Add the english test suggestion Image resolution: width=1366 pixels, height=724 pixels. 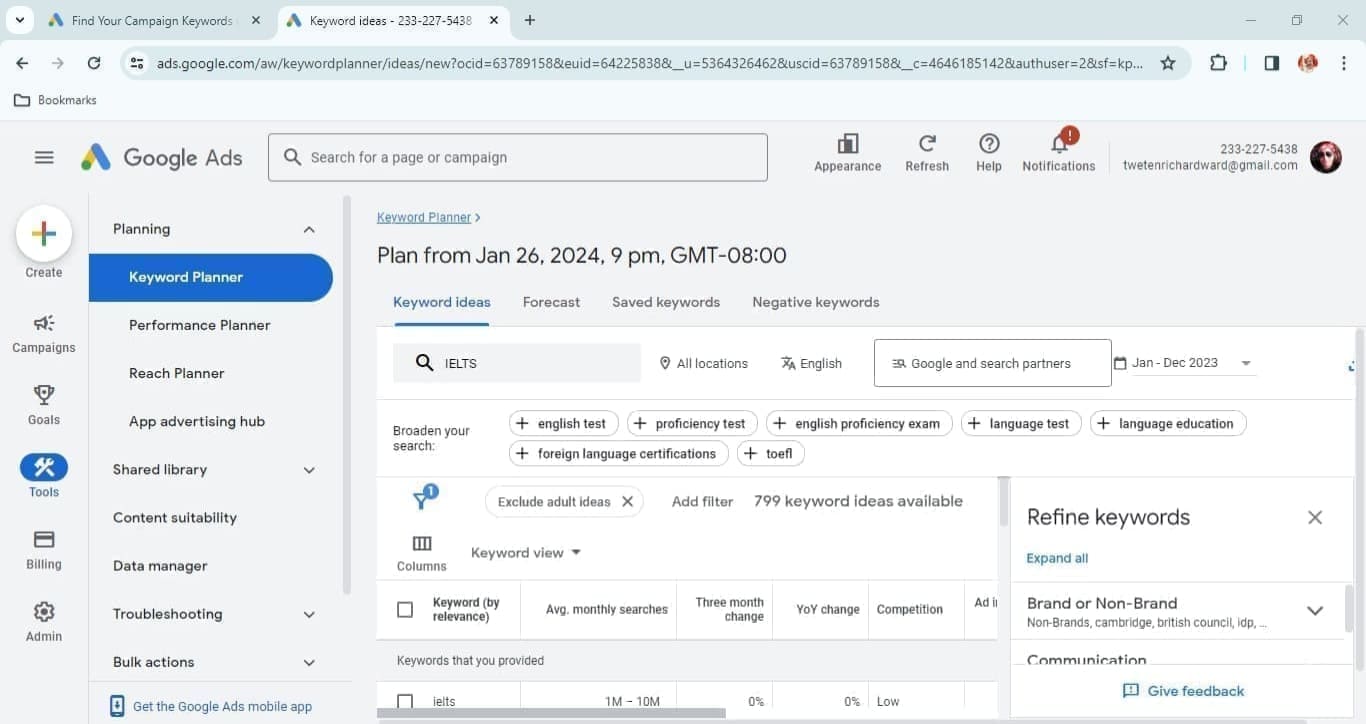(564, 424)
